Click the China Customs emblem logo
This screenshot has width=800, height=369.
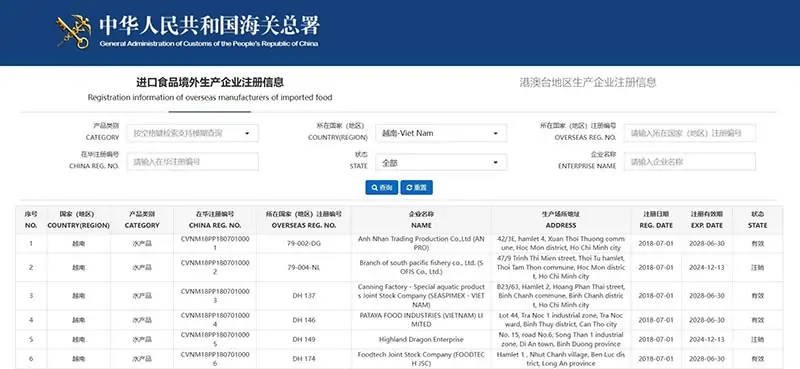pos(73,32)
